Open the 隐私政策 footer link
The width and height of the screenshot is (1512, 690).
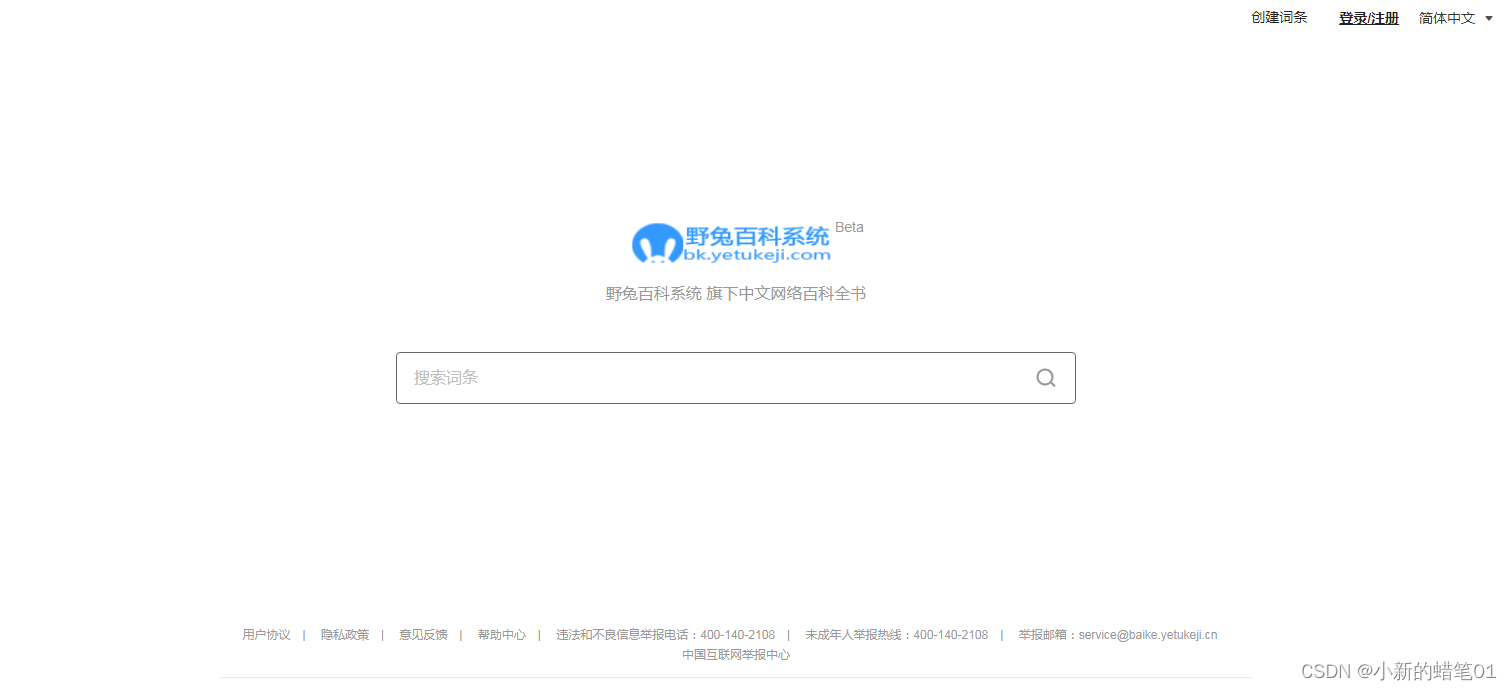point(345,635)
